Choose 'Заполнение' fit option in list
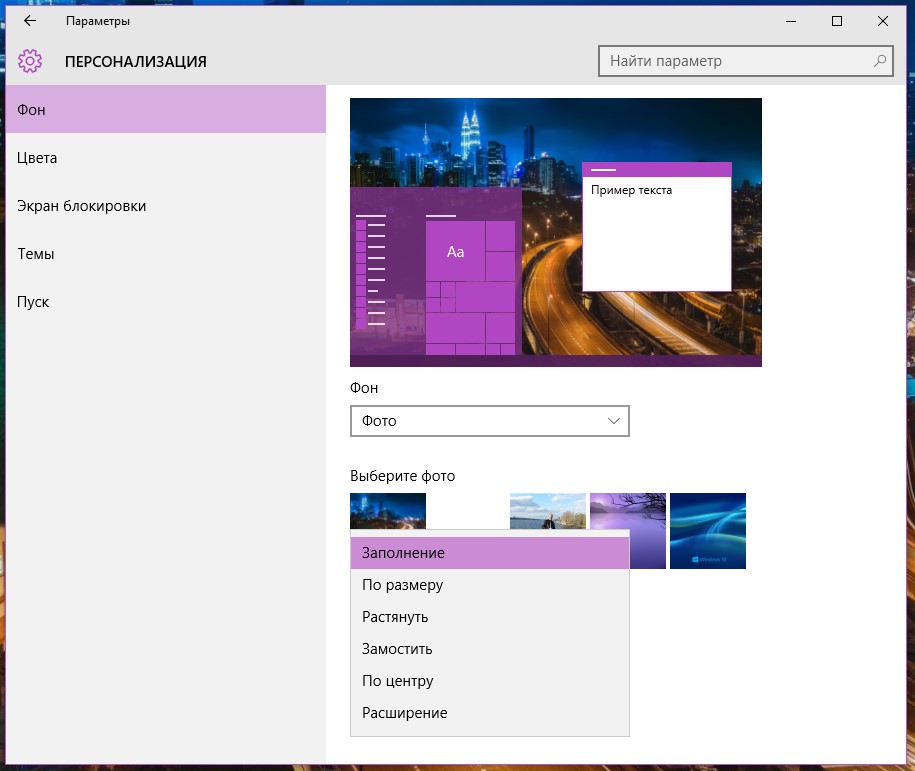The image size is (915, 771). [x=489, y=553]
